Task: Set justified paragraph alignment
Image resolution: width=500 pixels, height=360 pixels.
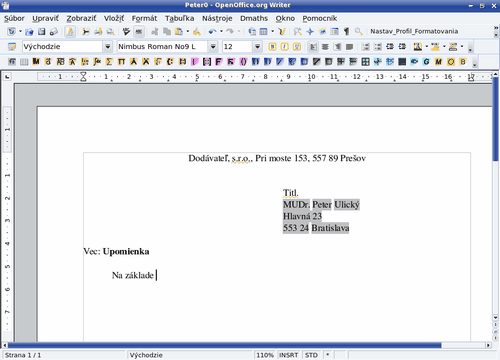Action: 349,47
